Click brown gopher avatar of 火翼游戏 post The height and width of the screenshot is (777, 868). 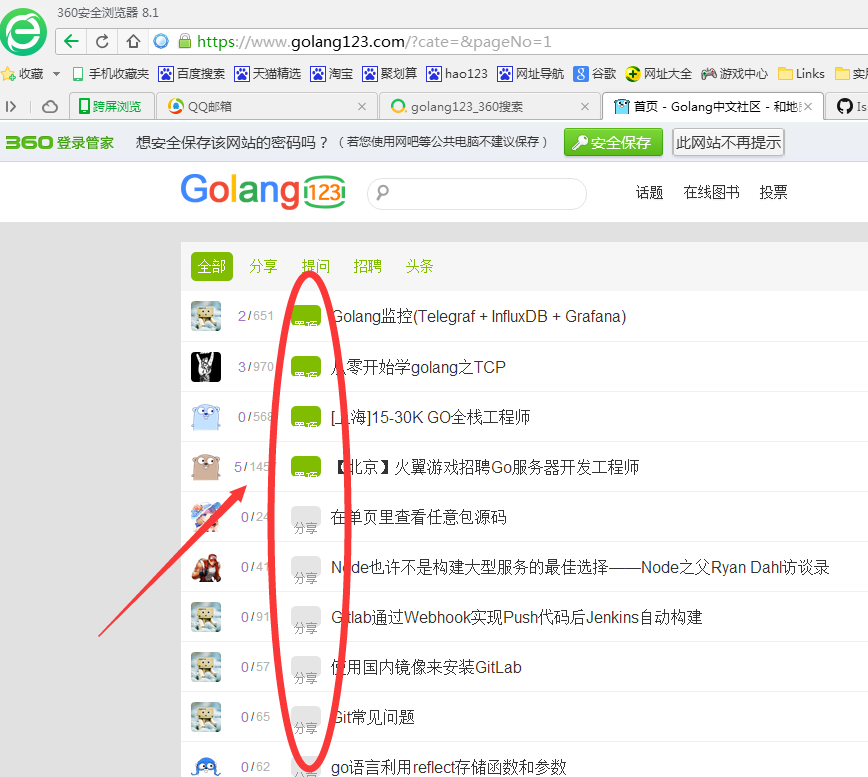coord(206,467)
